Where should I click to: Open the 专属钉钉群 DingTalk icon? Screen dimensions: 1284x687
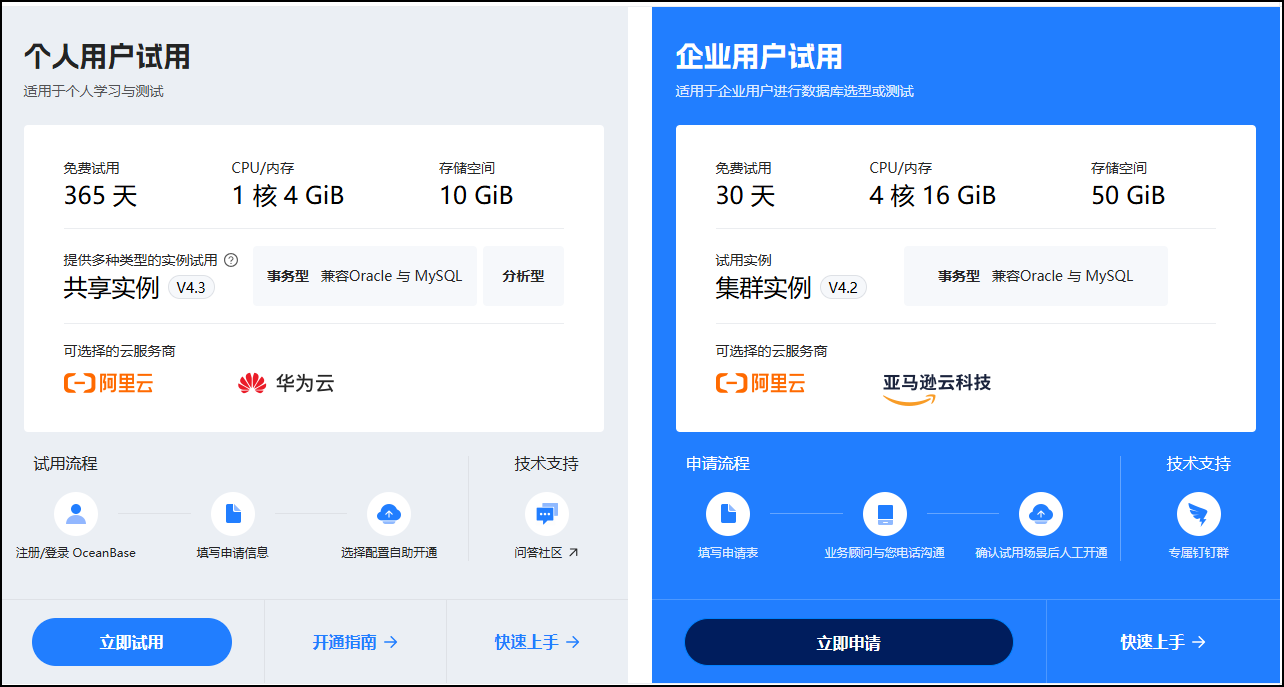coord(1198,514)
